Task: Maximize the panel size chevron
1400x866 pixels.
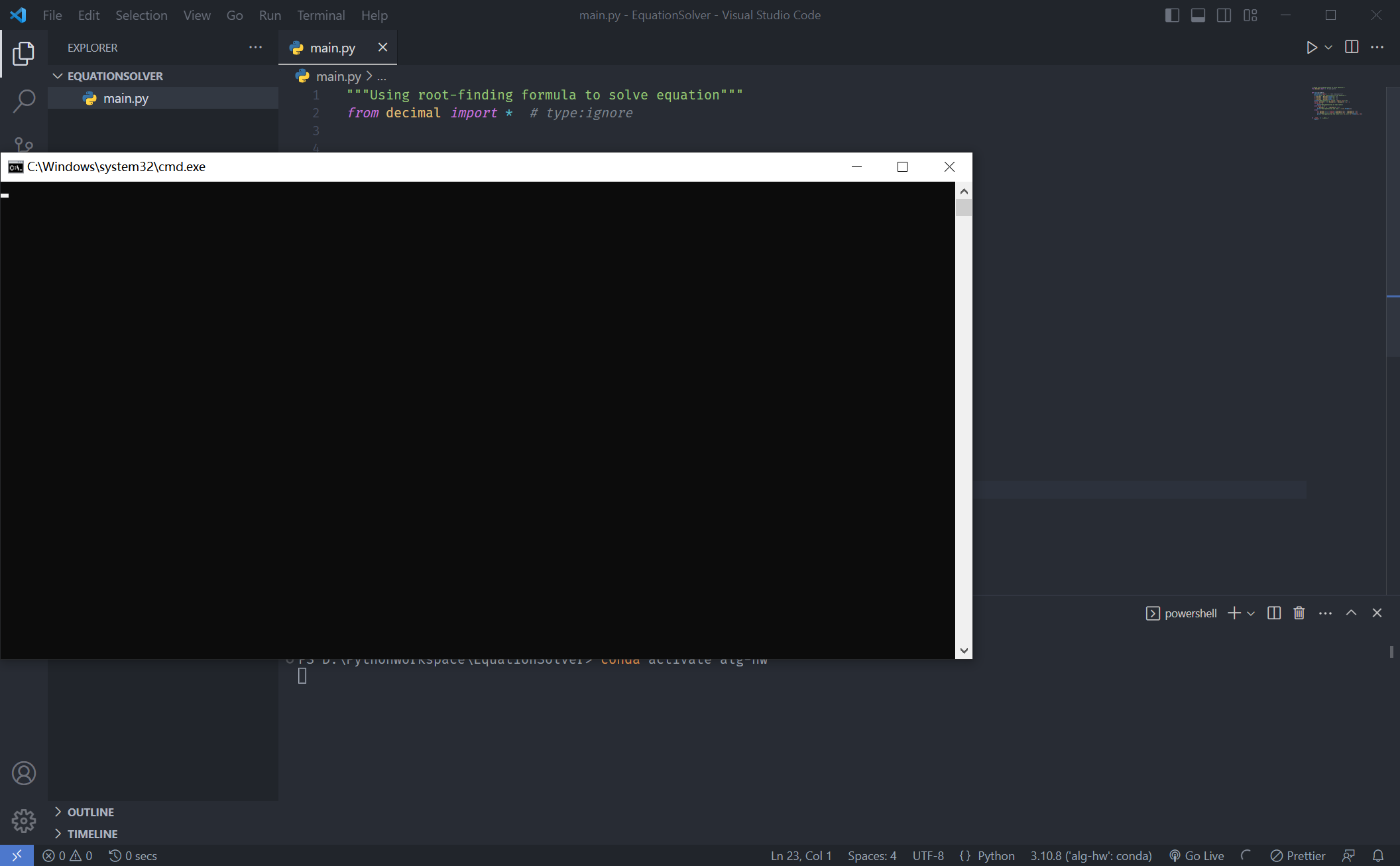Action: click(x=1351, y=613)
